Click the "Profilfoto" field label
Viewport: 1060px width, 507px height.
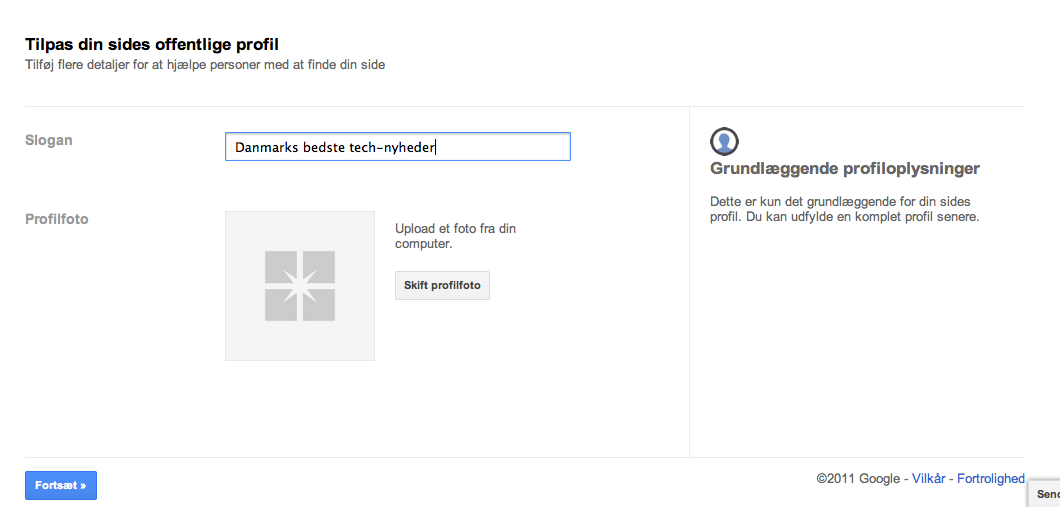(57, 219)
